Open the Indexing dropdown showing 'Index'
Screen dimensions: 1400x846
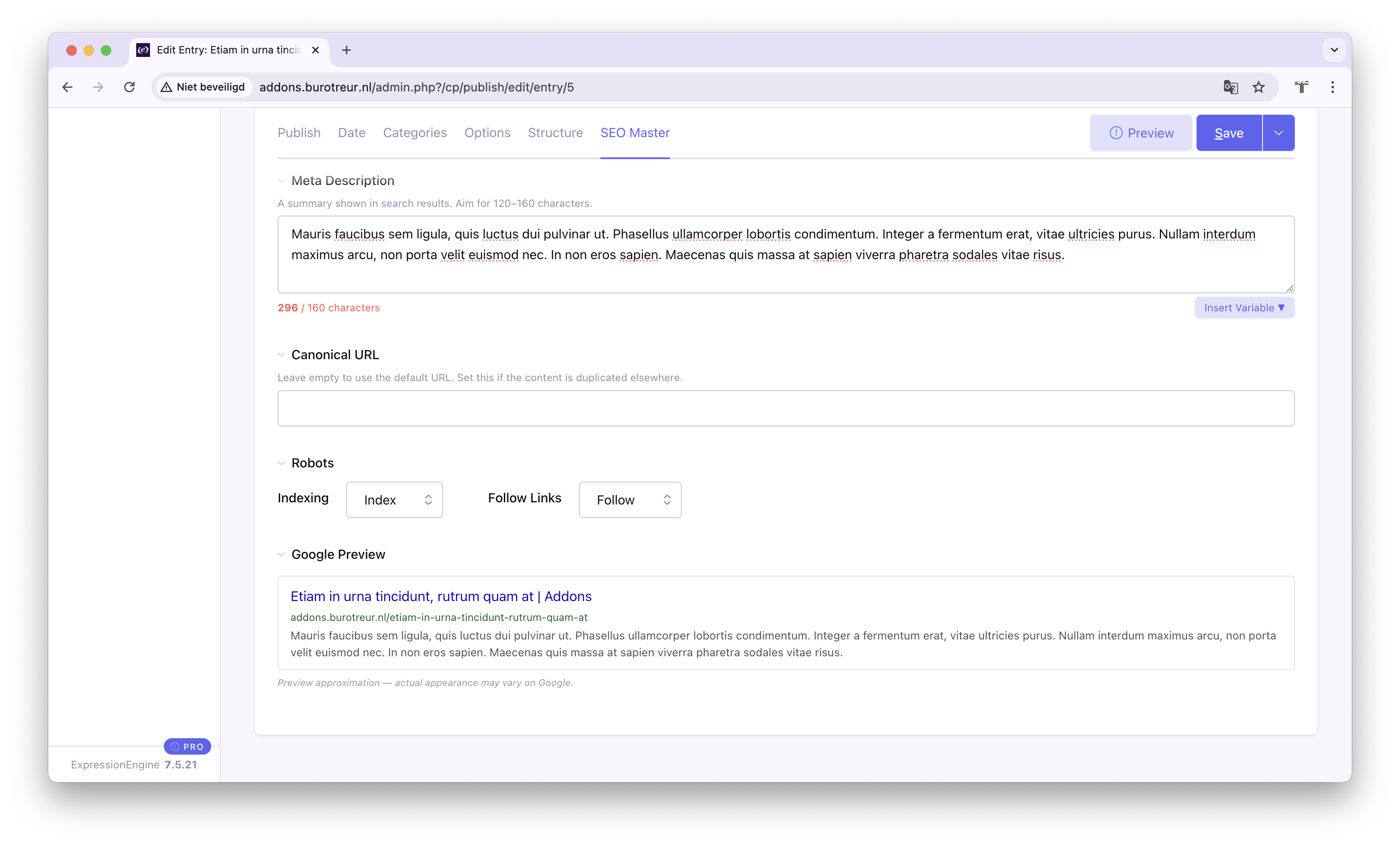[x=394, y=500]
